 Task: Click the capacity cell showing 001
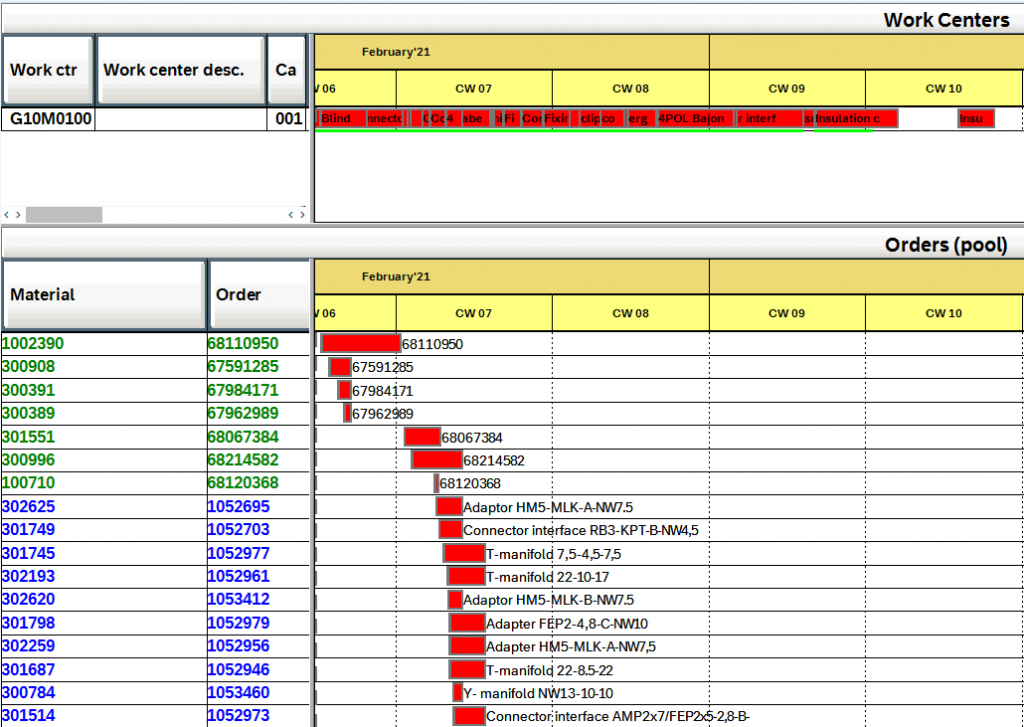coord(288,119)
